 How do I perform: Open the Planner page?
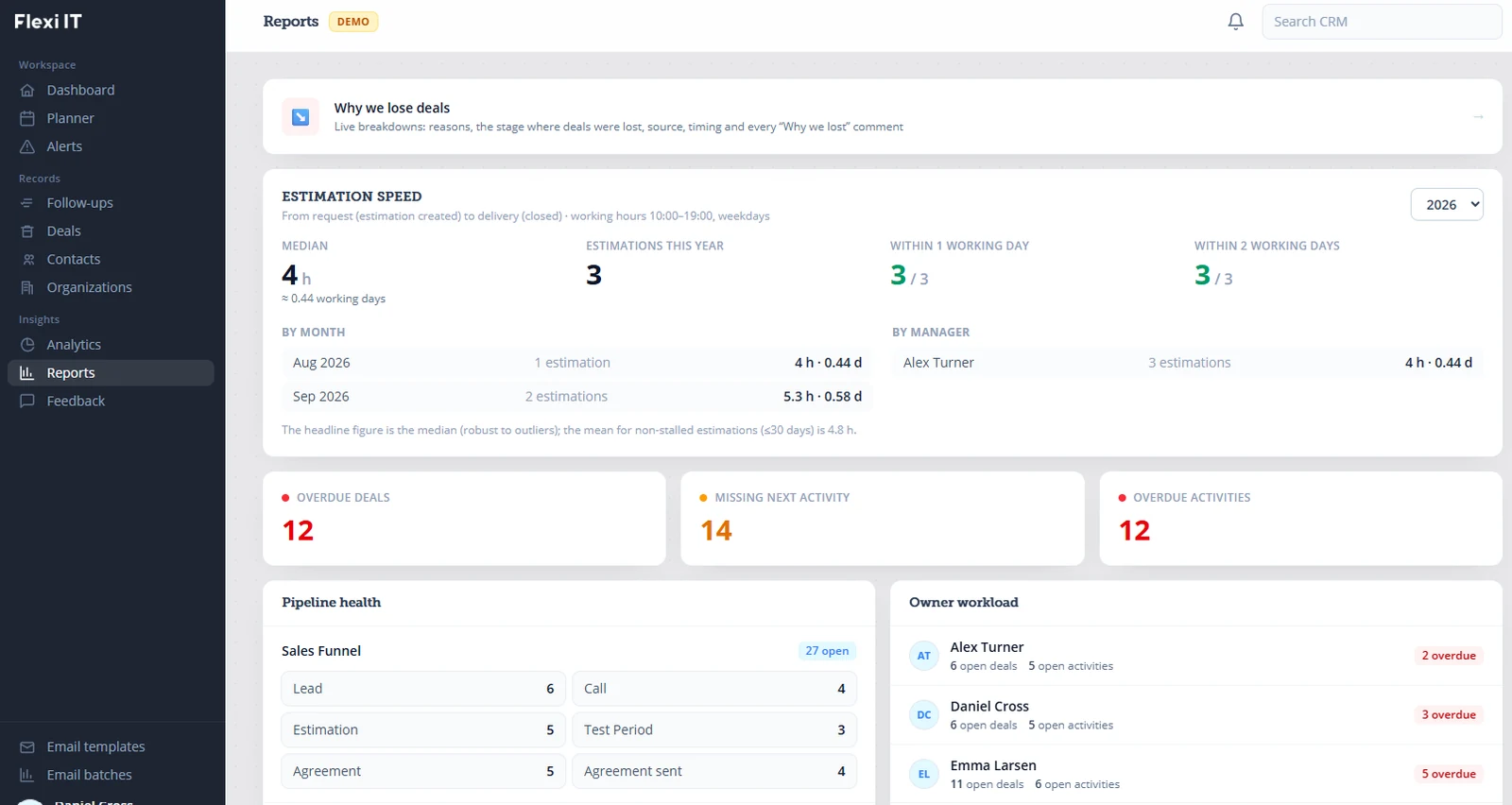(111, 119)
